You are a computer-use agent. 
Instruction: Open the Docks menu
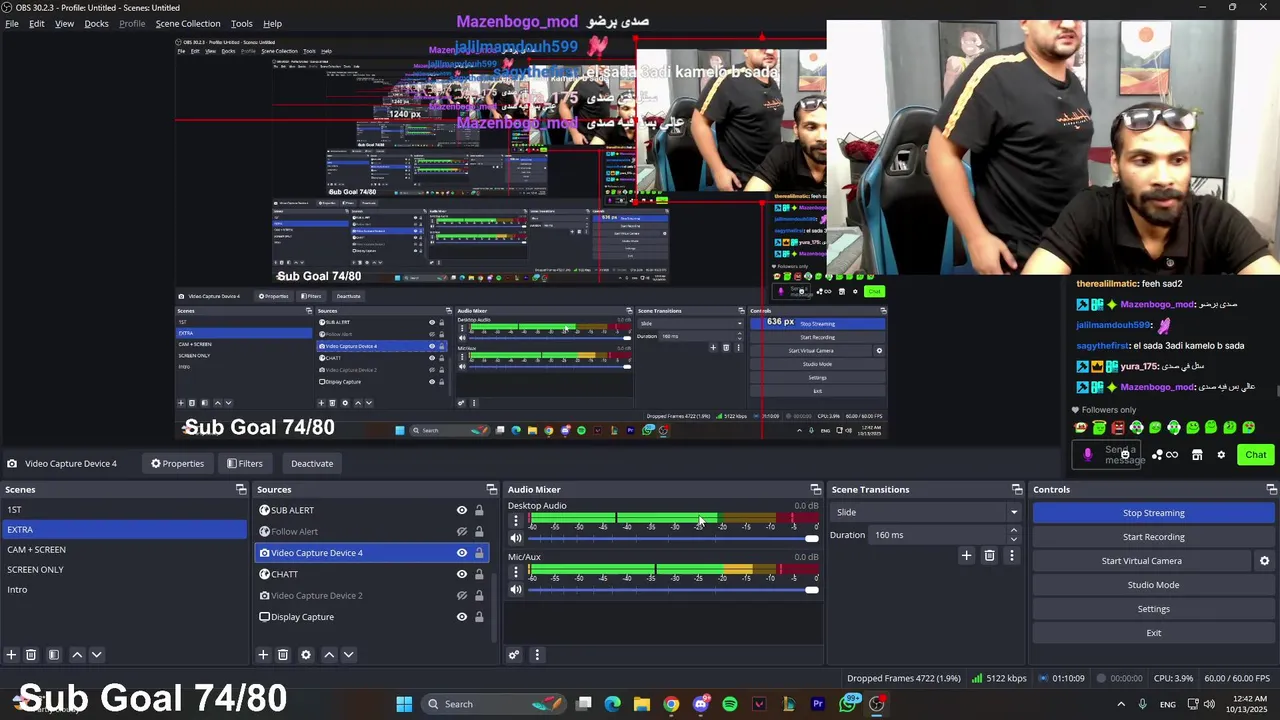(x=96, y=23)
